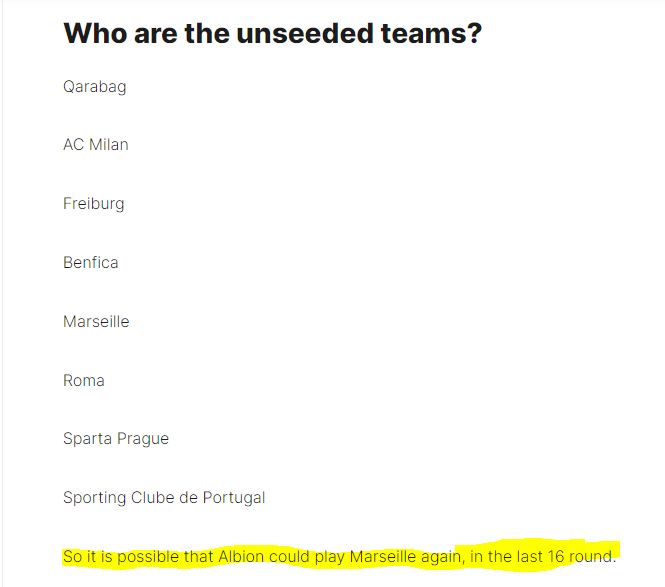This screenshot has width=665, height=587.
Task: Click the word 'unseeded' in the heading
Action: click(305, 34)
